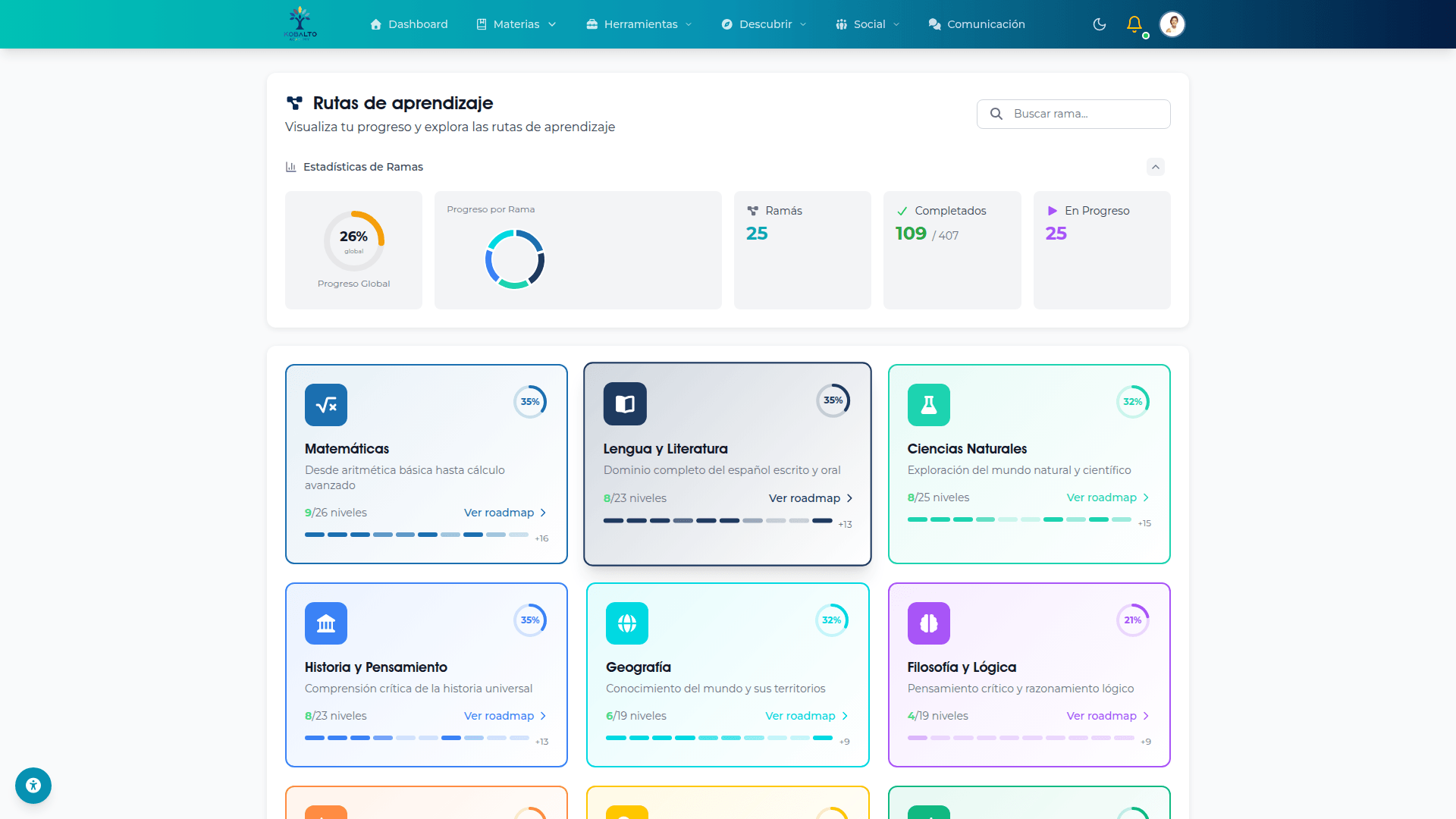Open Ver roadmap for Matemáticas
The height and width of the screenshot is (819, 1456).
pos(505,513)
